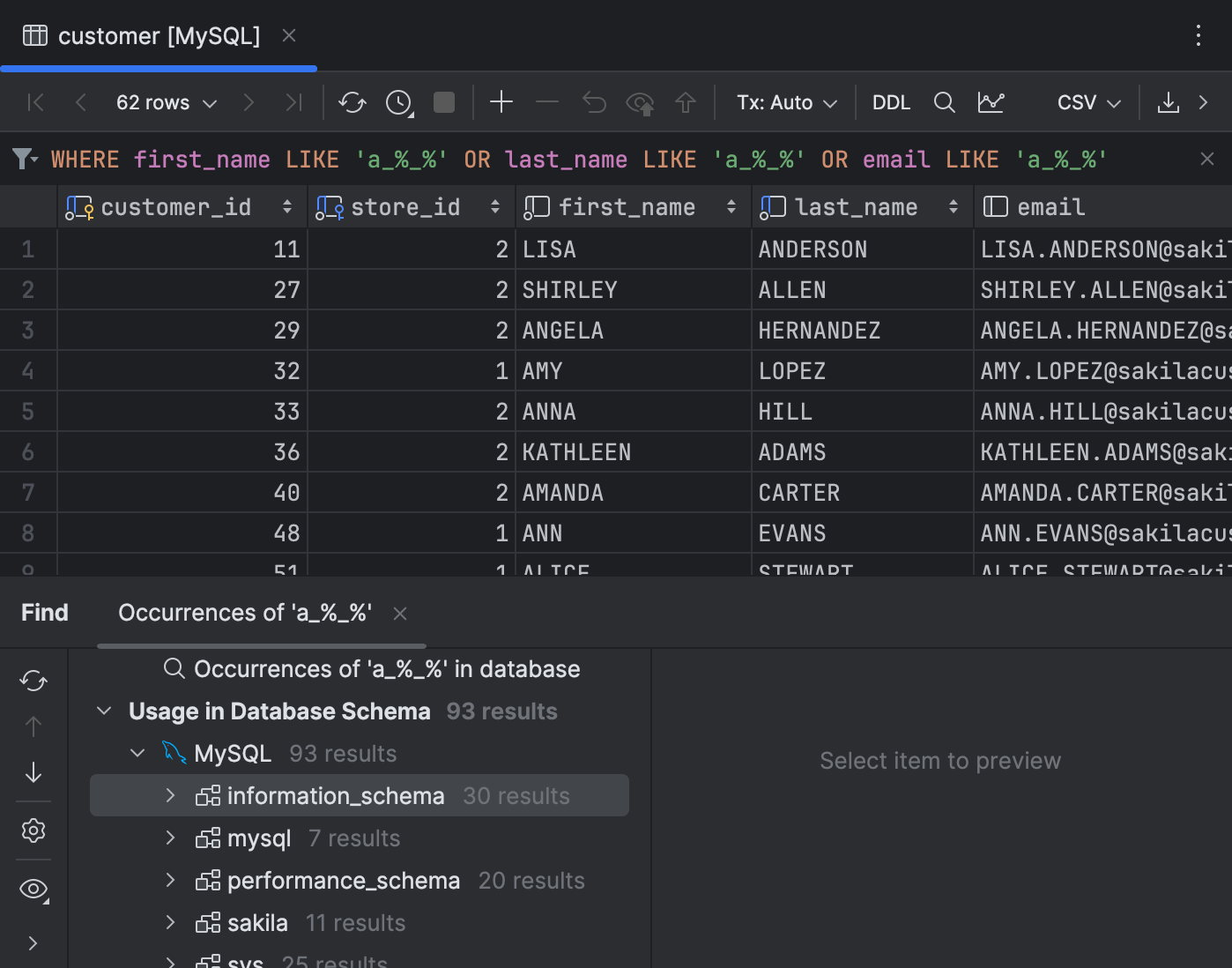The image size is (1232, 968).
Task: Submit changes with the upload arrow icon
Action: (686, 102)
